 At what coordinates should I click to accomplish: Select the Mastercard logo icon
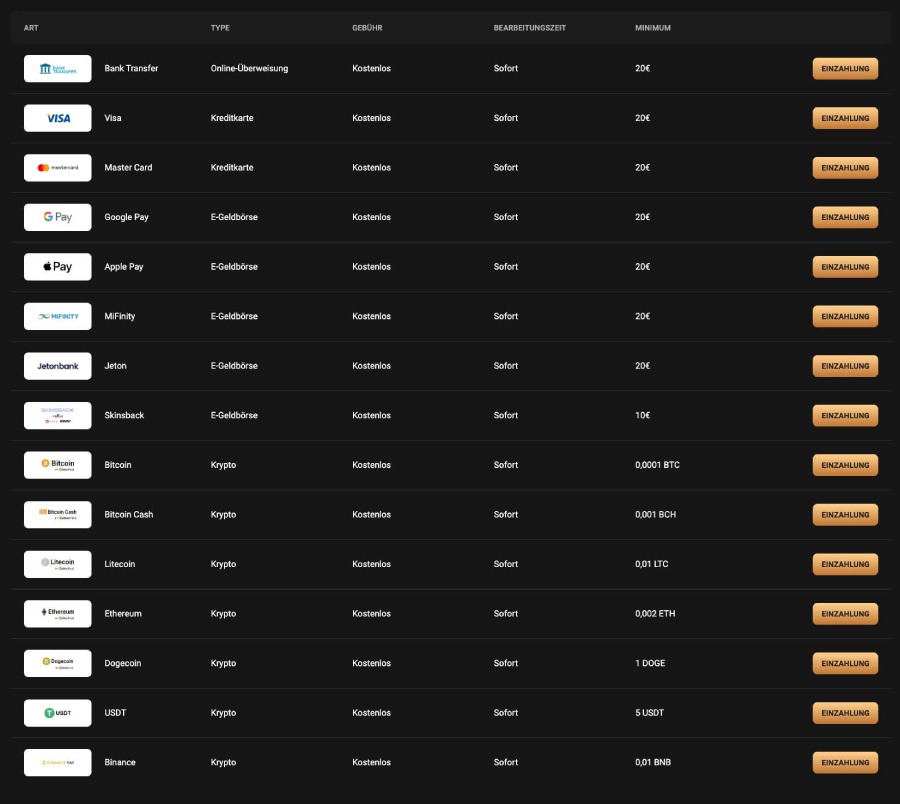tap(57, 168)
